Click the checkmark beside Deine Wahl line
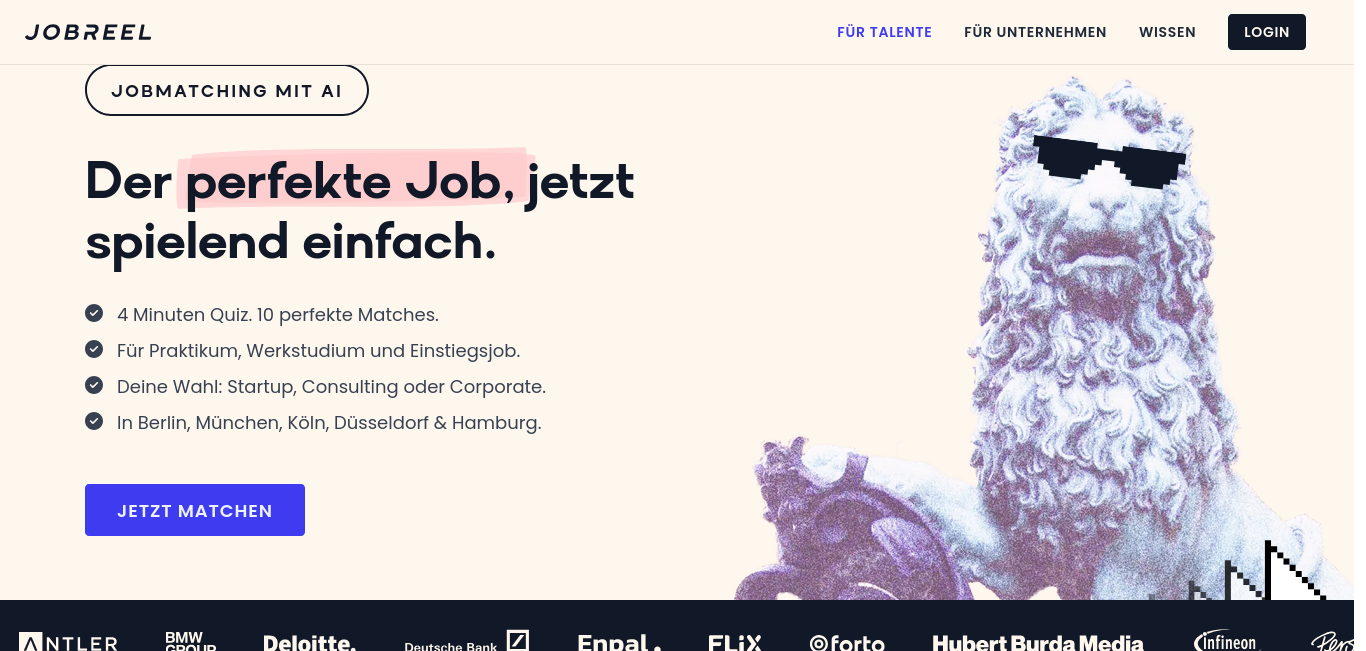The width and height of the screenshot is (1366, 651). tap(94, 385)
